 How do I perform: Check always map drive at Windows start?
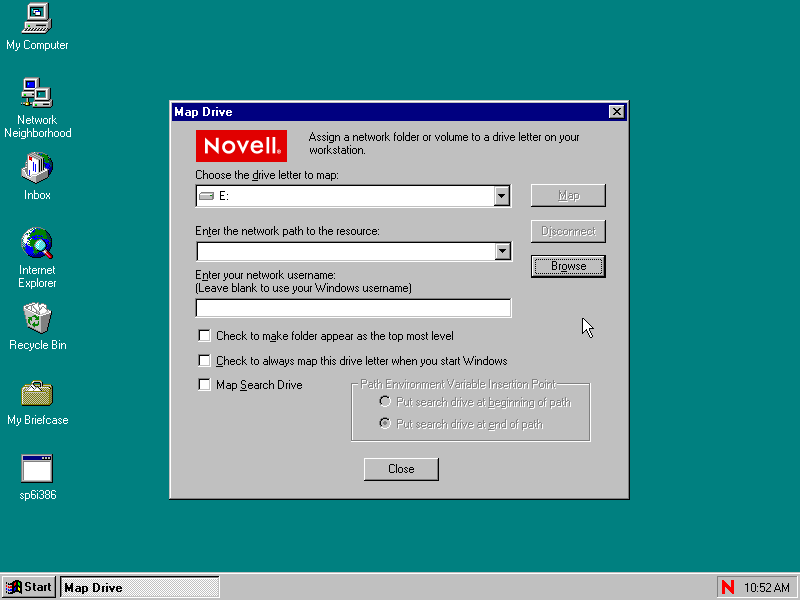pos(204,361)
